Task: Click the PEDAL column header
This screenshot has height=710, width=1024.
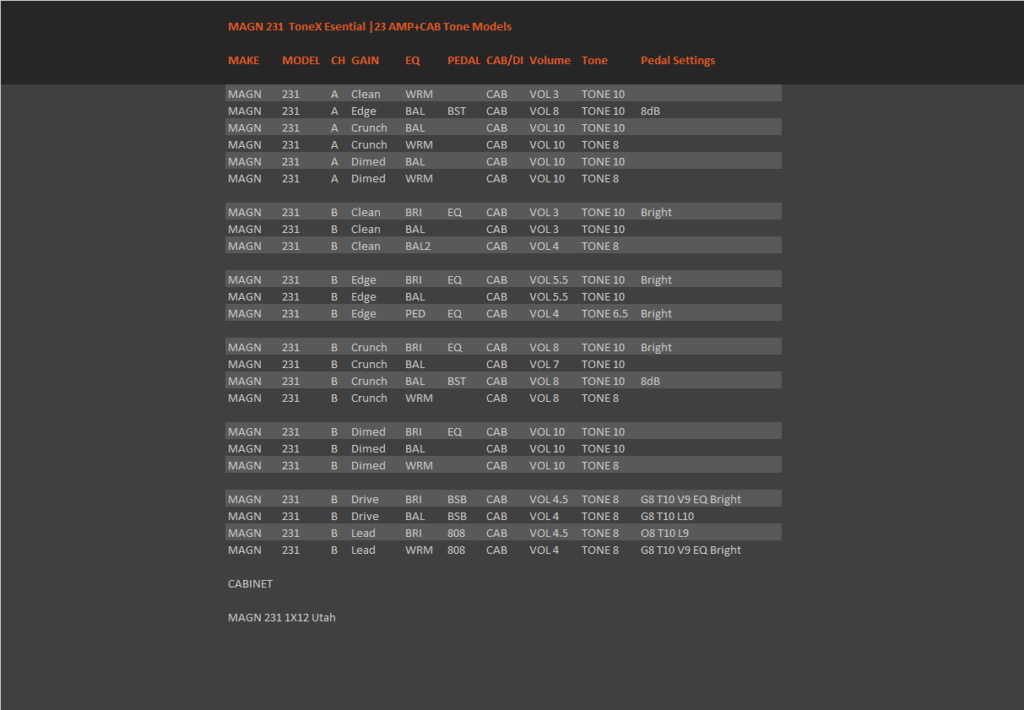Action: (464, 60)
